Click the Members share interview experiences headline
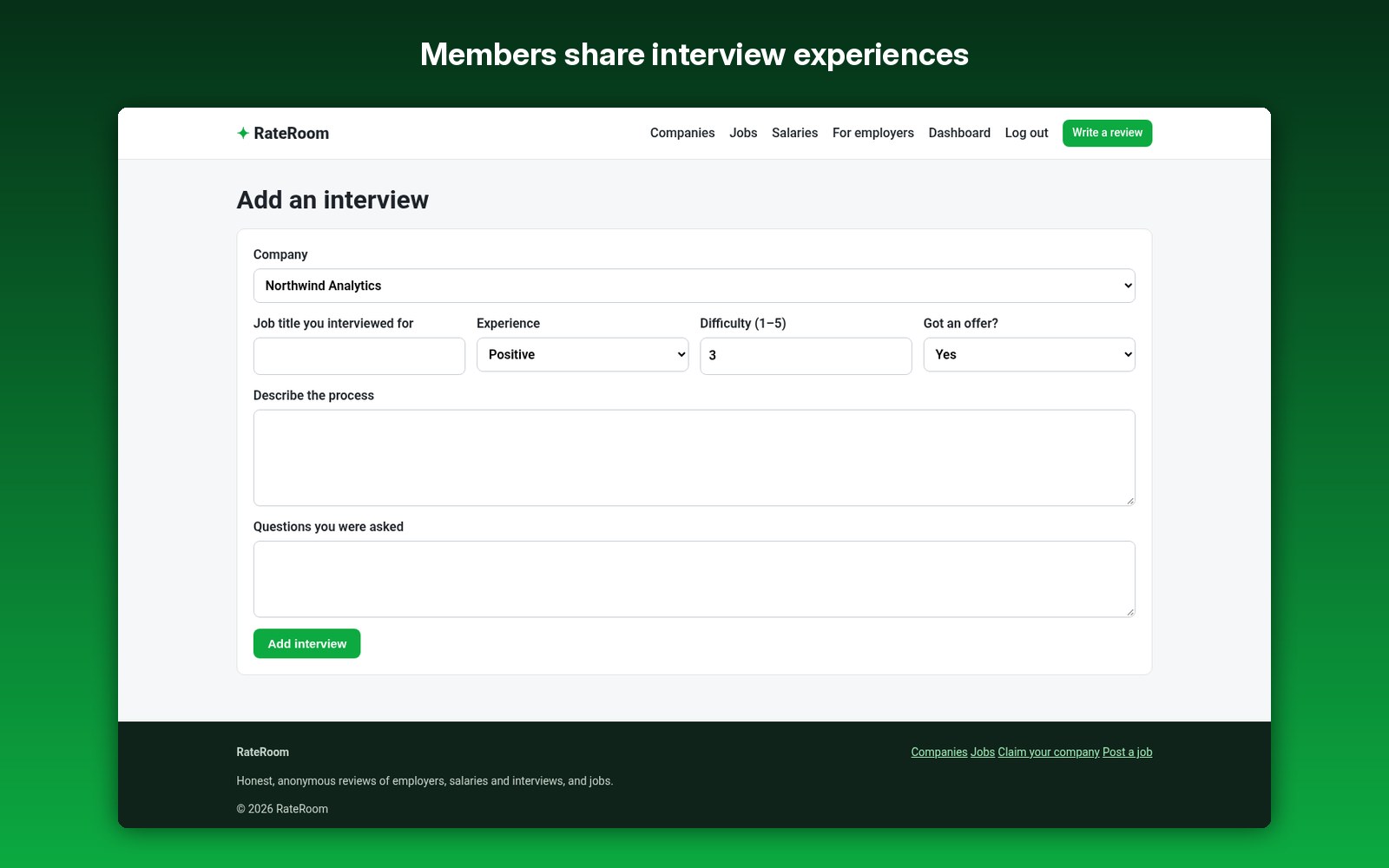The width and height of the screenshot is (1389, 868). click(694, 54)
